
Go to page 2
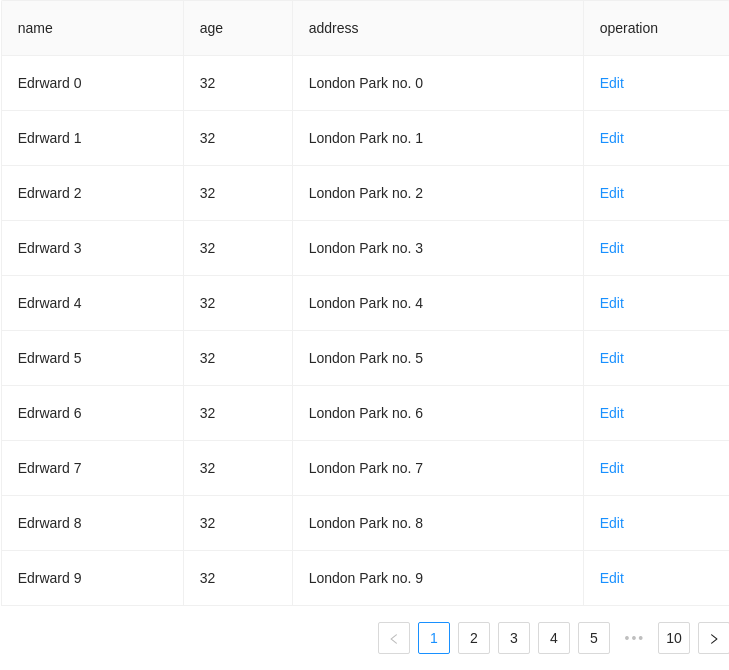(474, 638)
